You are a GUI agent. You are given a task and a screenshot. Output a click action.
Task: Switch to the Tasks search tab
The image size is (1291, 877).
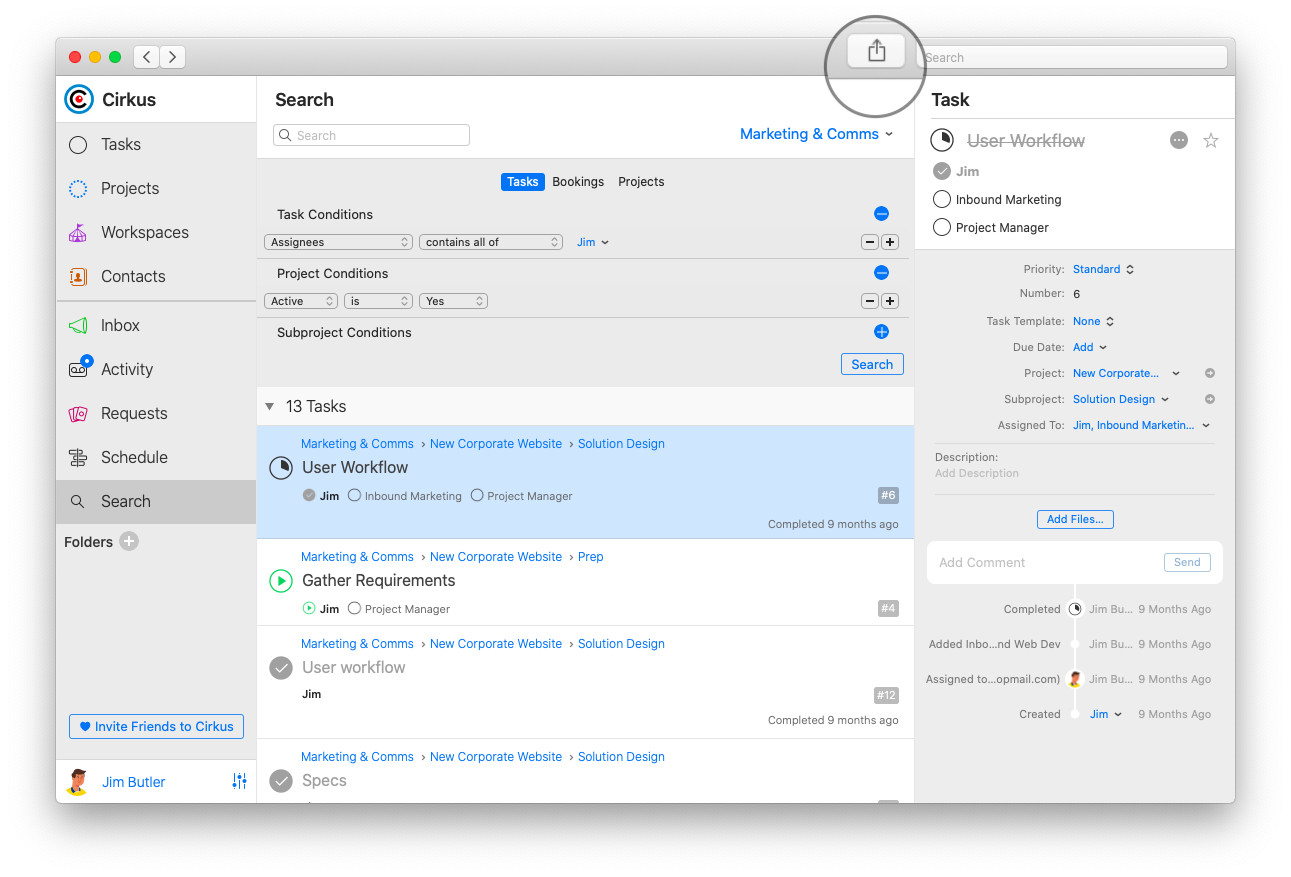523,182
